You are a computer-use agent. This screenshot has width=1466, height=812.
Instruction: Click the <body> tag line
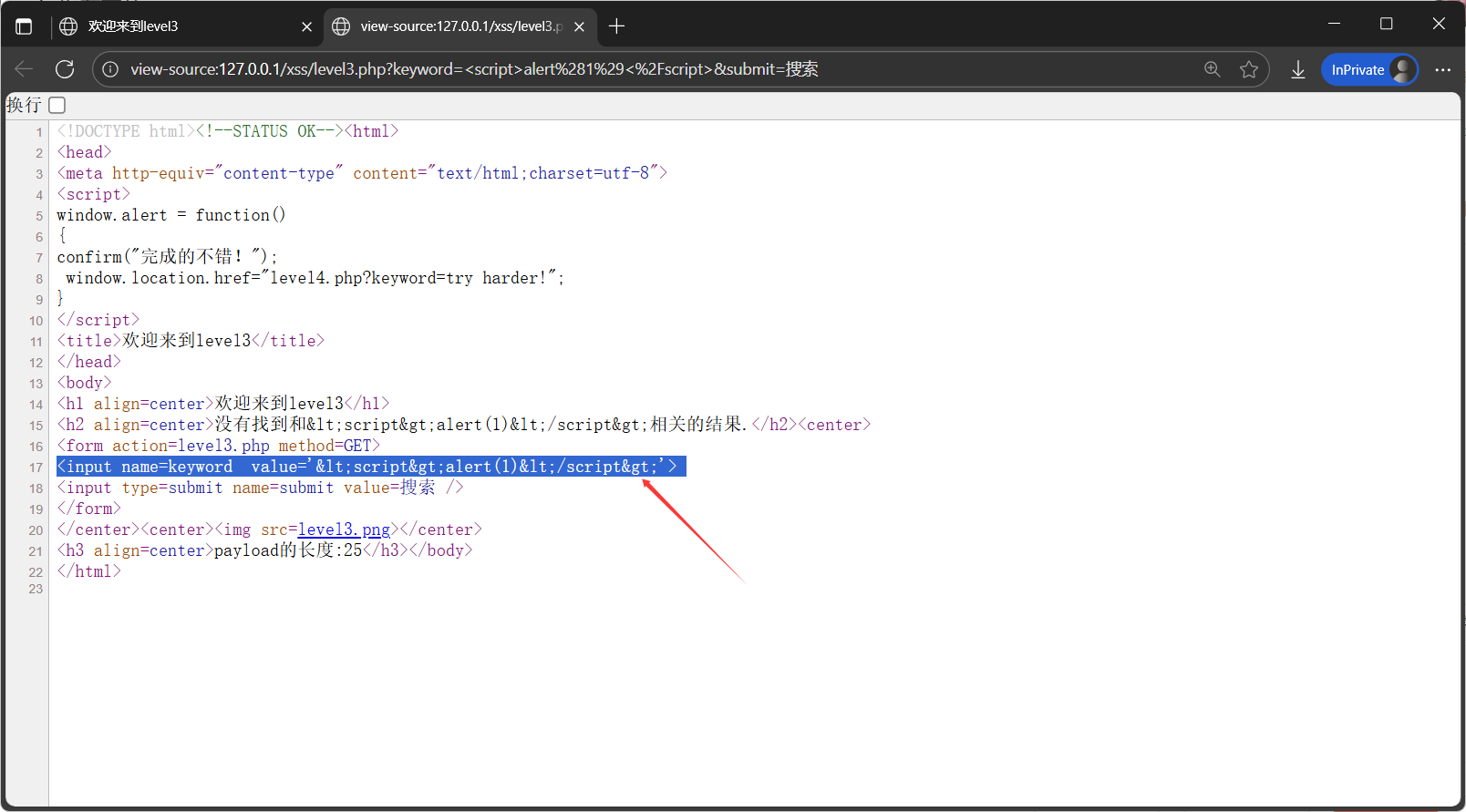(x=84, y=383)
